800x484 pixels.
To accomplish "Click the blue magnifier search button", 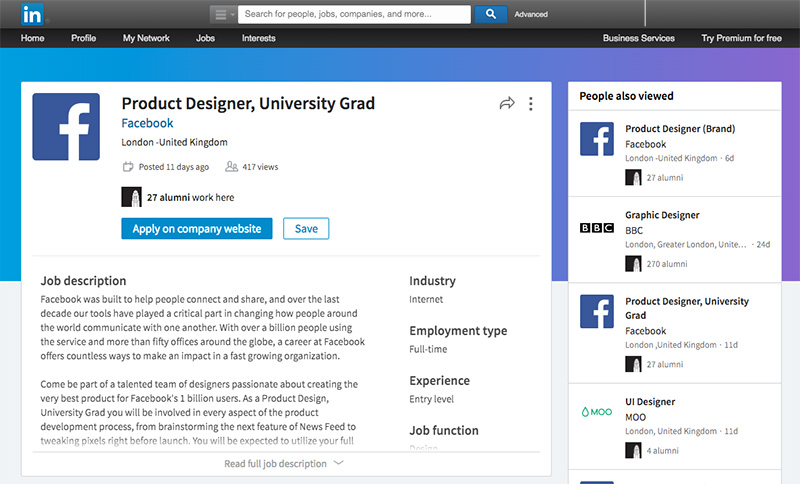I will point(490,14).
